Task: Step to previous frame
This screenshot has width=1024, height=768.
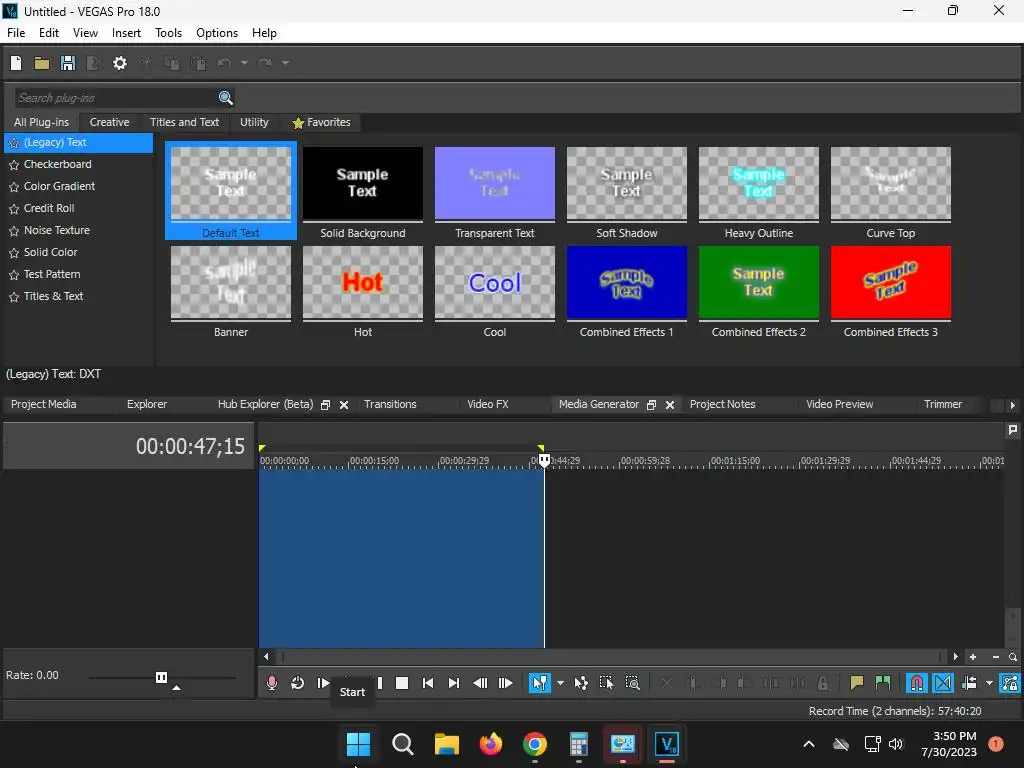Action: [480, 683]
